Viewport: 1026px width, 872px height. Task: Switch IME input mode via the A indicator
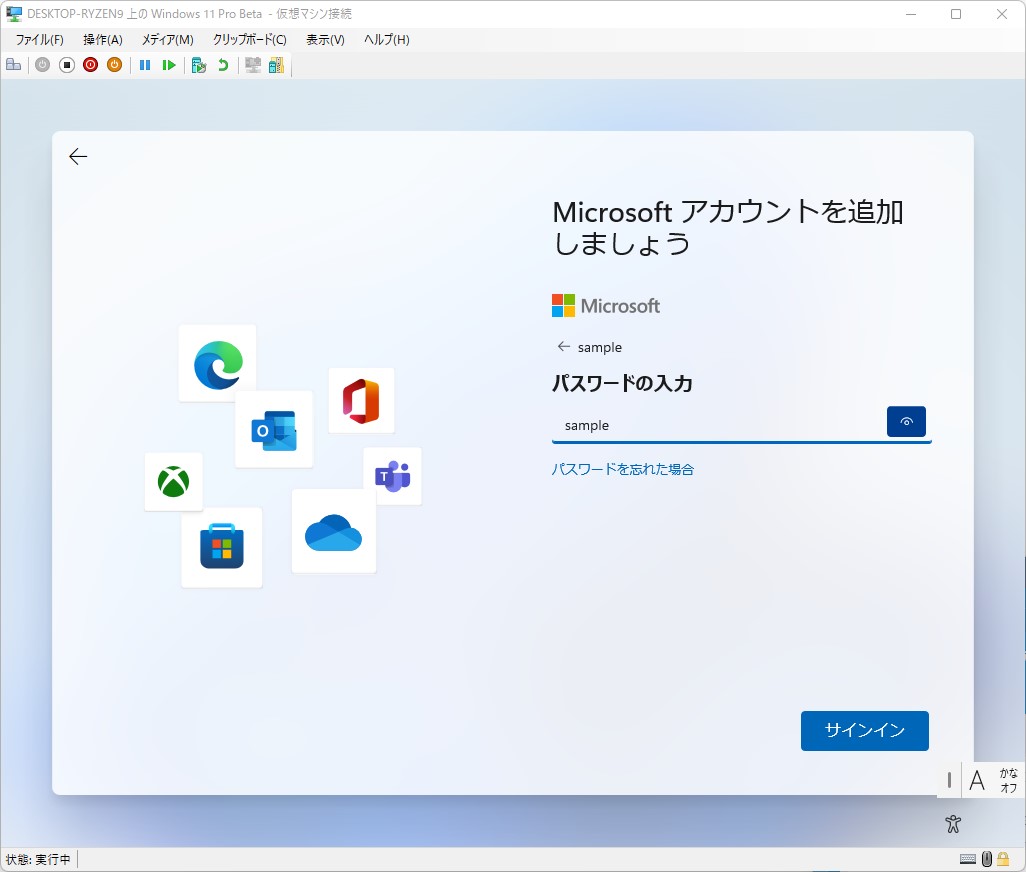pyautogui.click(x=977, y=780)
